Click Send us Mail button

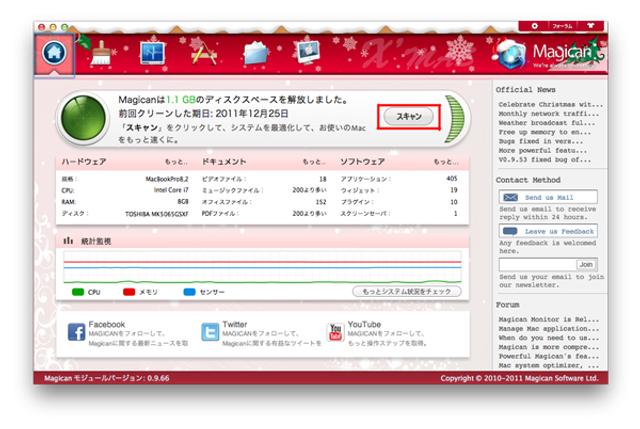(547, 198)
